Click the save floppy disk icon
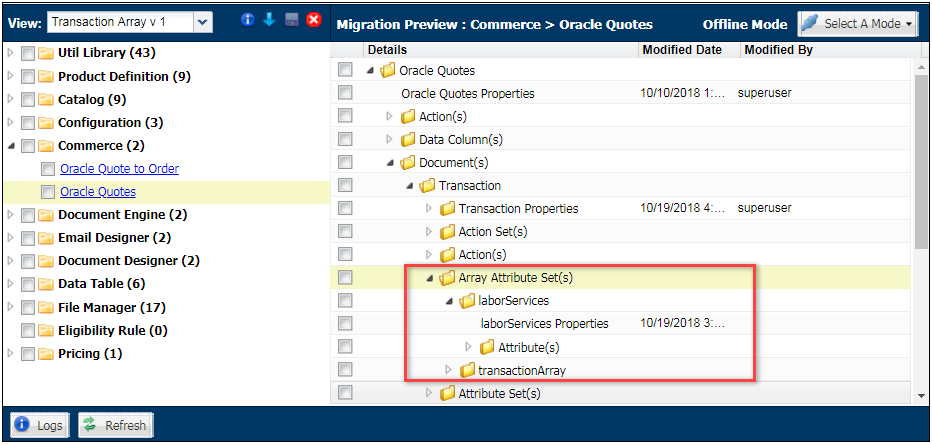 coord(290,20)
